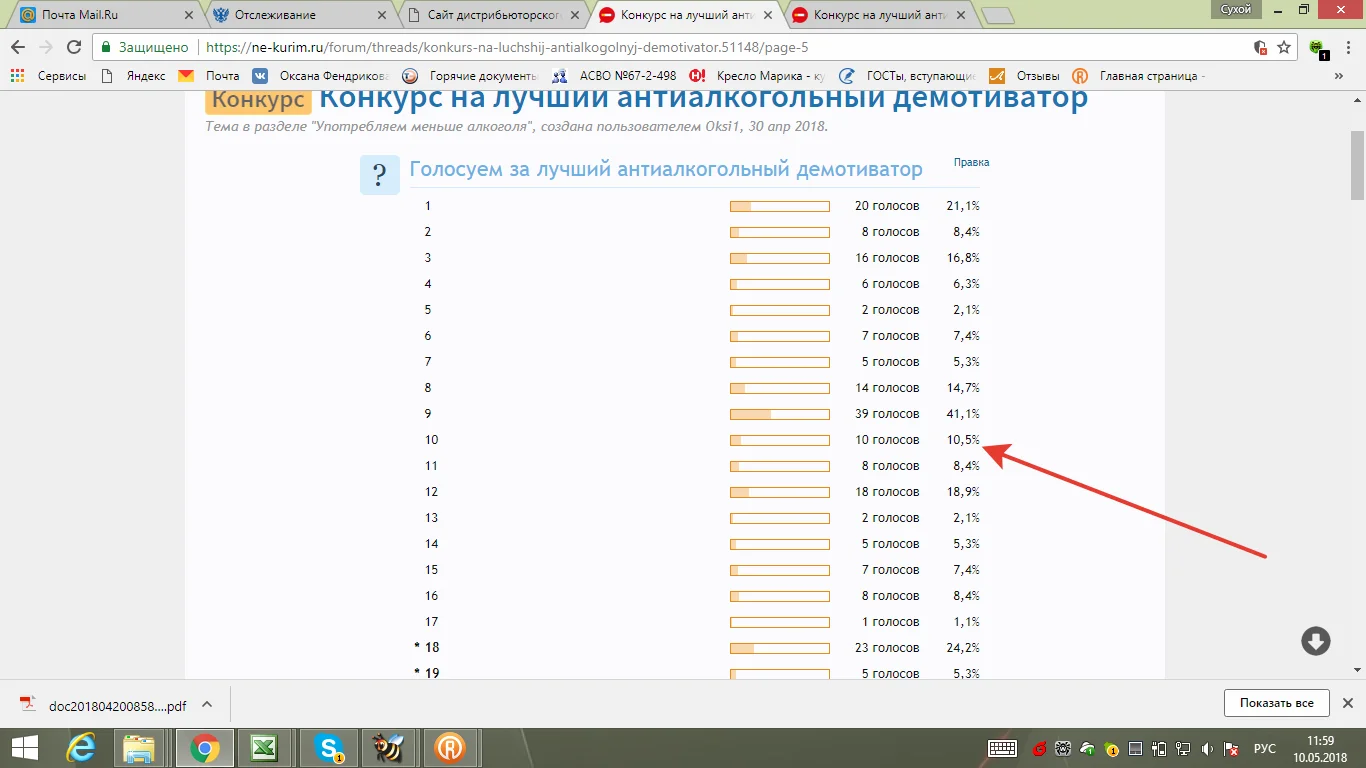
Task: Click the 20 голосов count
Action: (887, 206)
